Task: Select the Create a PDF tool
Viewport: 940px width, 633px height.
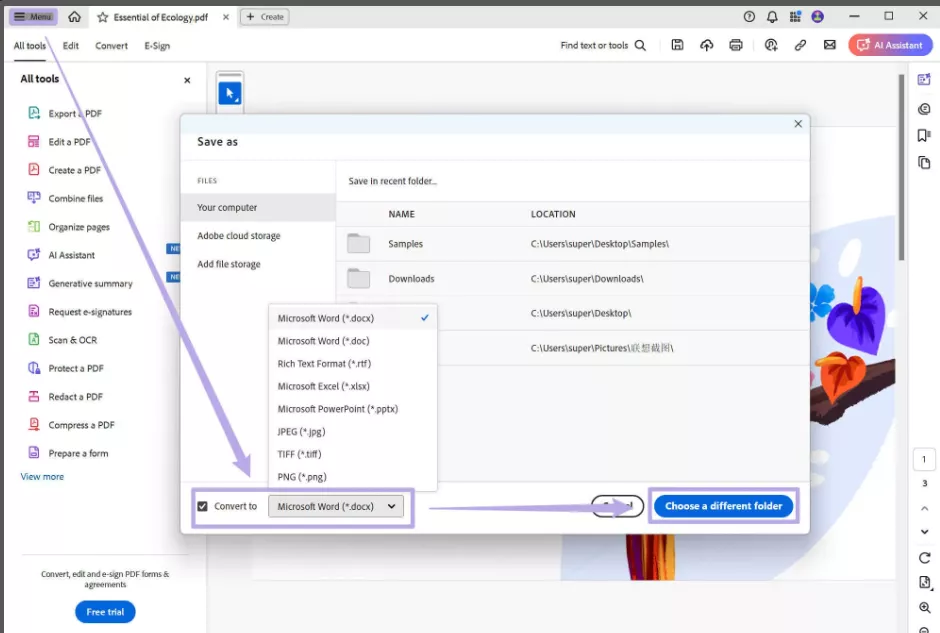Action: 74,170
